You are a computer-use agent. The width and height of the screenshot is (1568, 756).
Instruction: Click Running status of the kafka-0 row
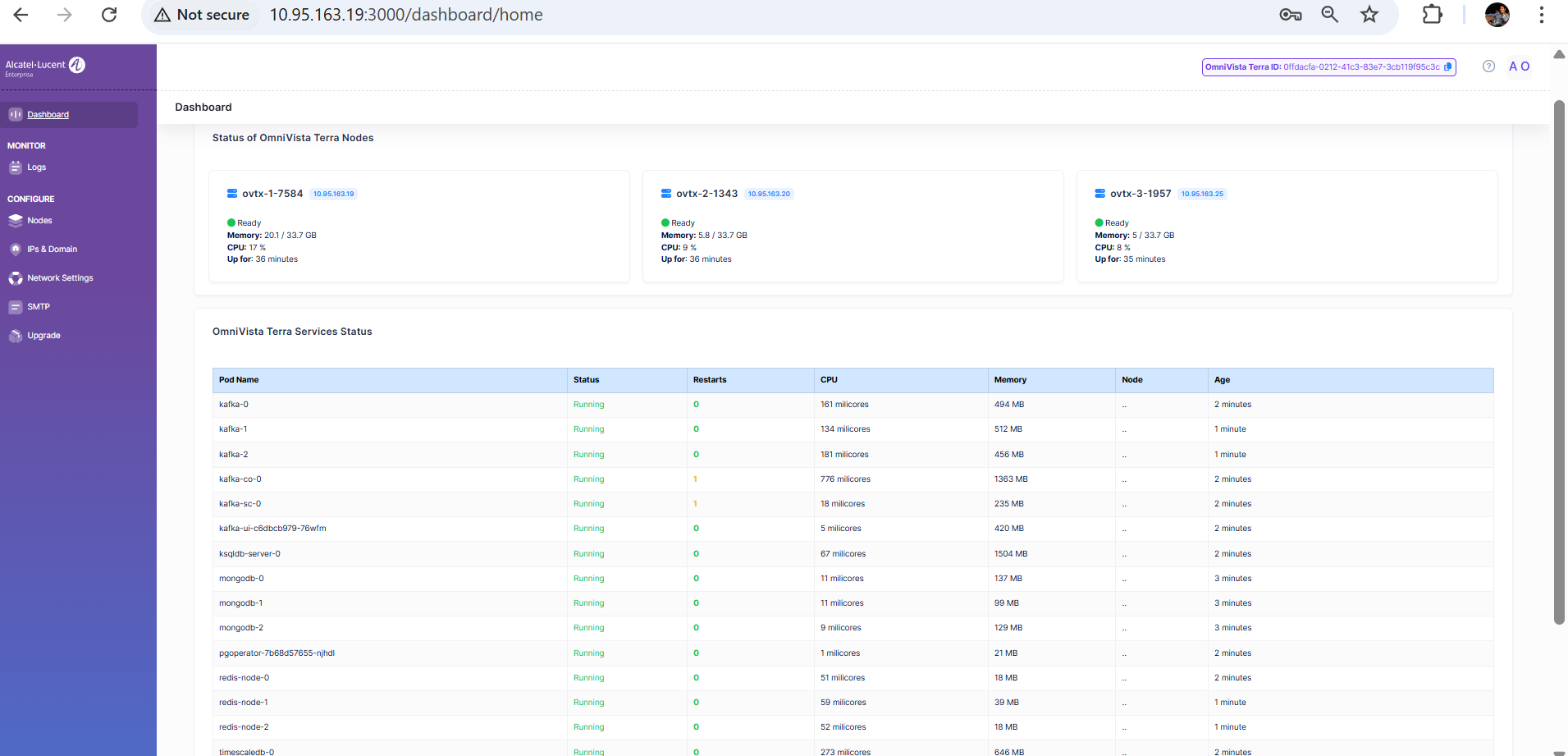(588, 405)
